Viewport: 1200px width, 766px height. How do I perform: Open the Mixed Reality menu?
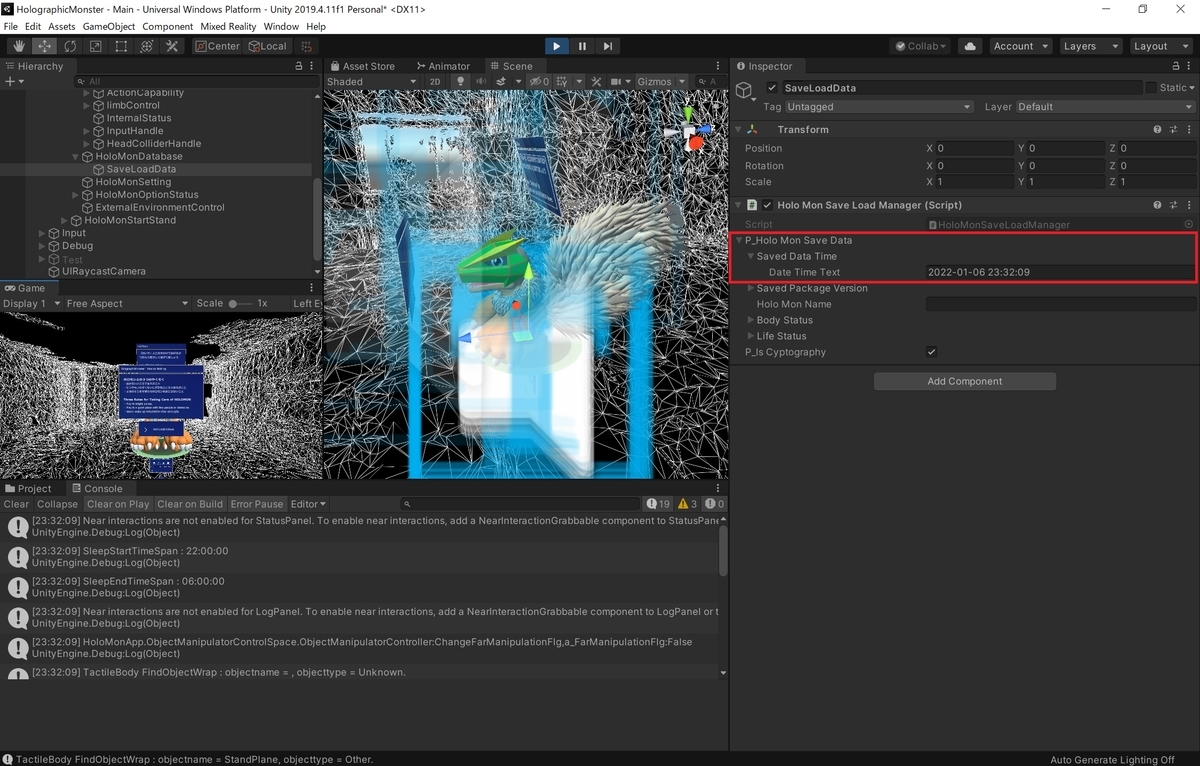[x=227, y=26]
